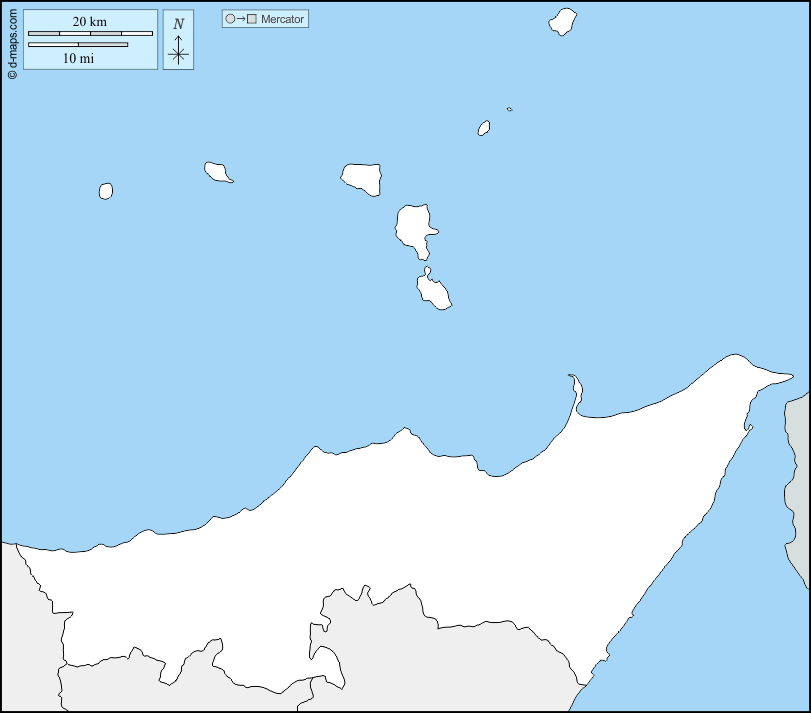811x713 pixels.
Task: Select the northeasternmost island at the top
Action: pos(563,22)
